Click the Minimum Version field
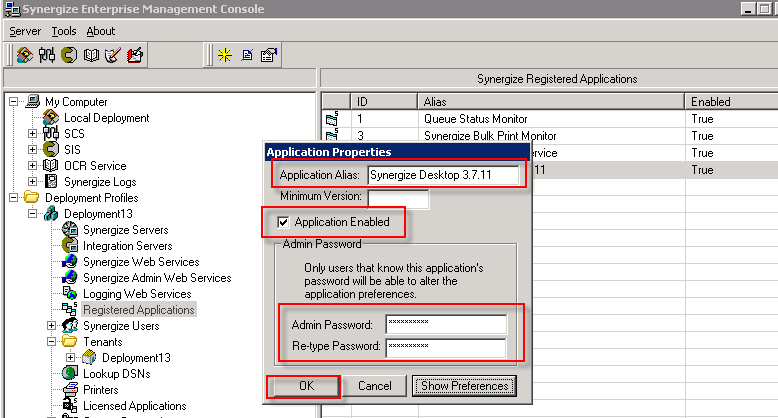This screenshot has width=778, height=418. pyautogui.click(x=398, y=198)
